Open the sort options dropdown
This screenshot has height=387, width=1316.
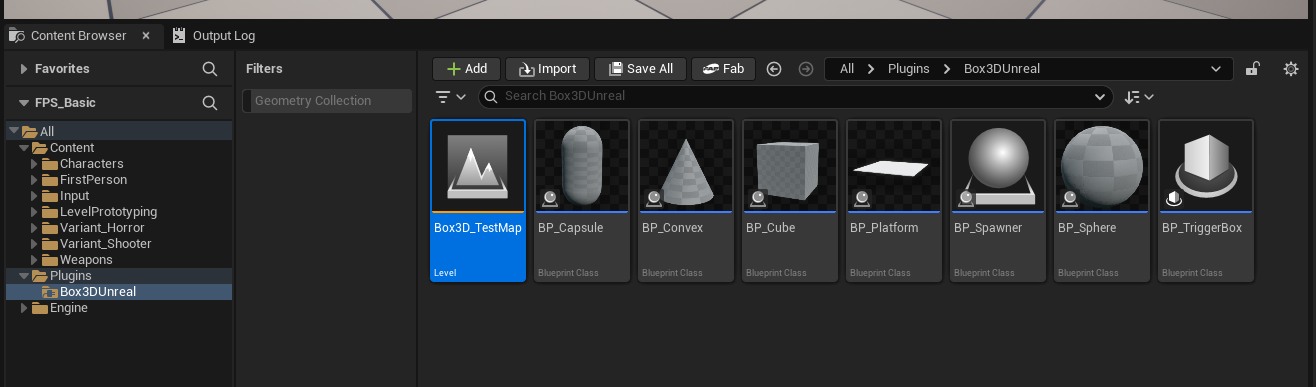pos(1139,97)
